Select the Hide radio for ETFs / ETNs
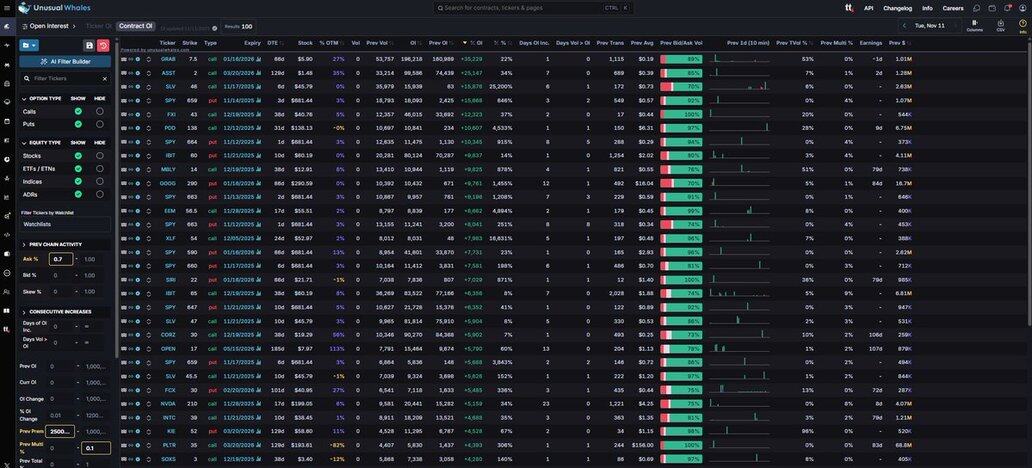The height and width of the screenshot is (468, 1032). point(100,169)
